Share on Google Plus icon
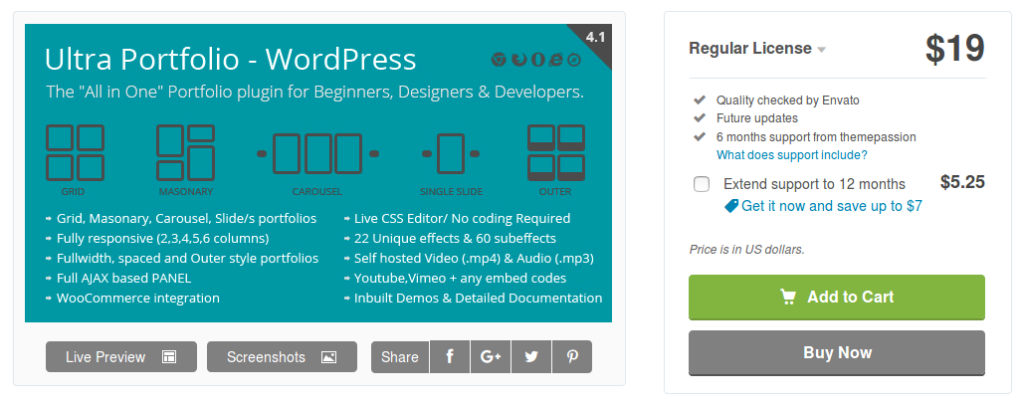1024x404 pixels. pos(490,356)
